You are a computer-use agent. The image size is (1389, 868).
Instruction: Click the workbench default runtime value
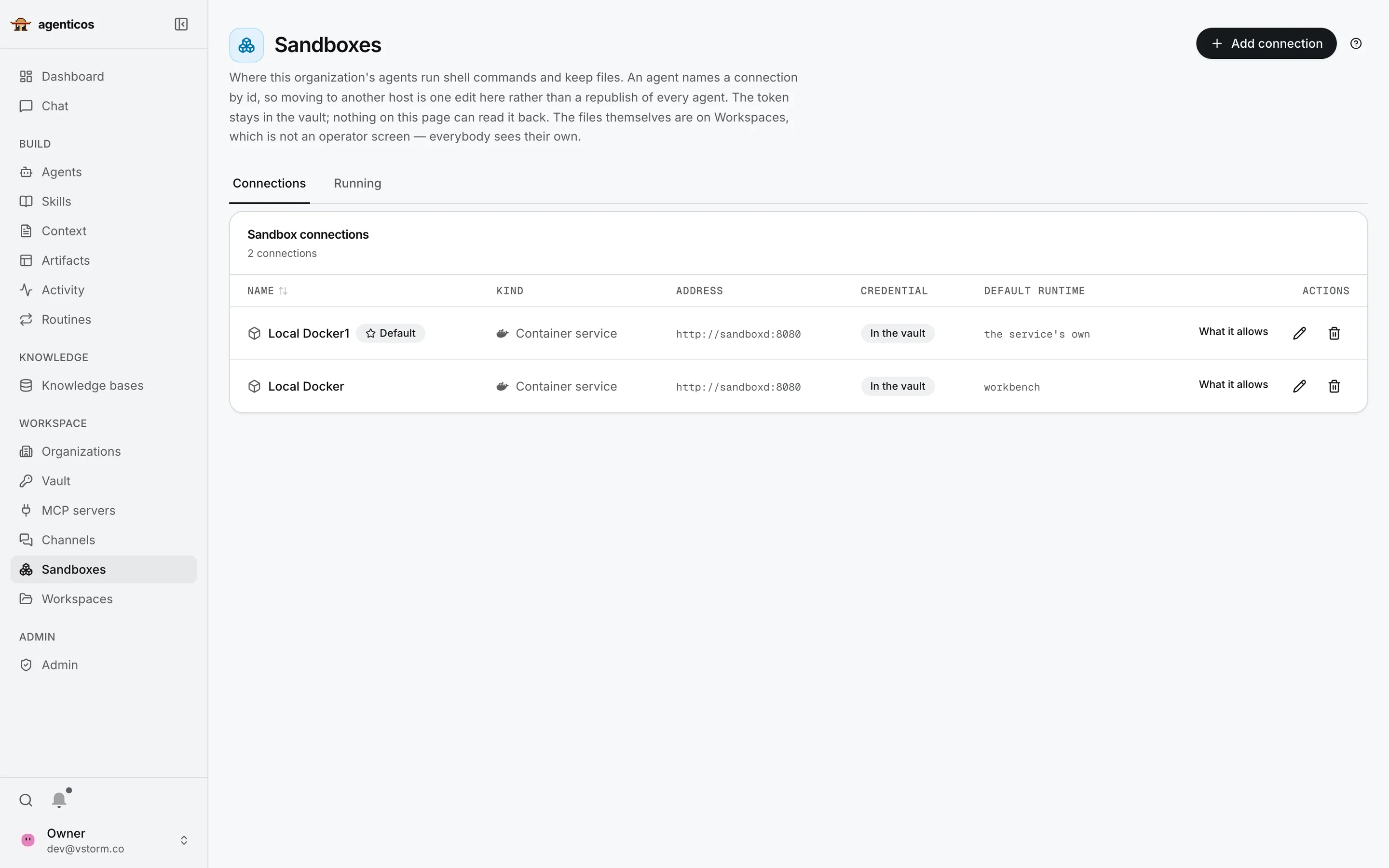point(1011,388)
